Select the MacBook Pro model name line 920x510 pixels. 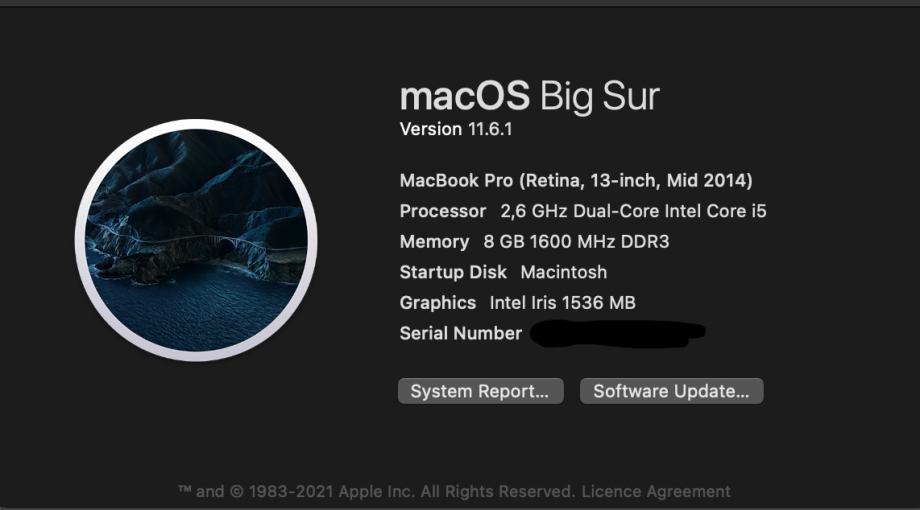576,181
